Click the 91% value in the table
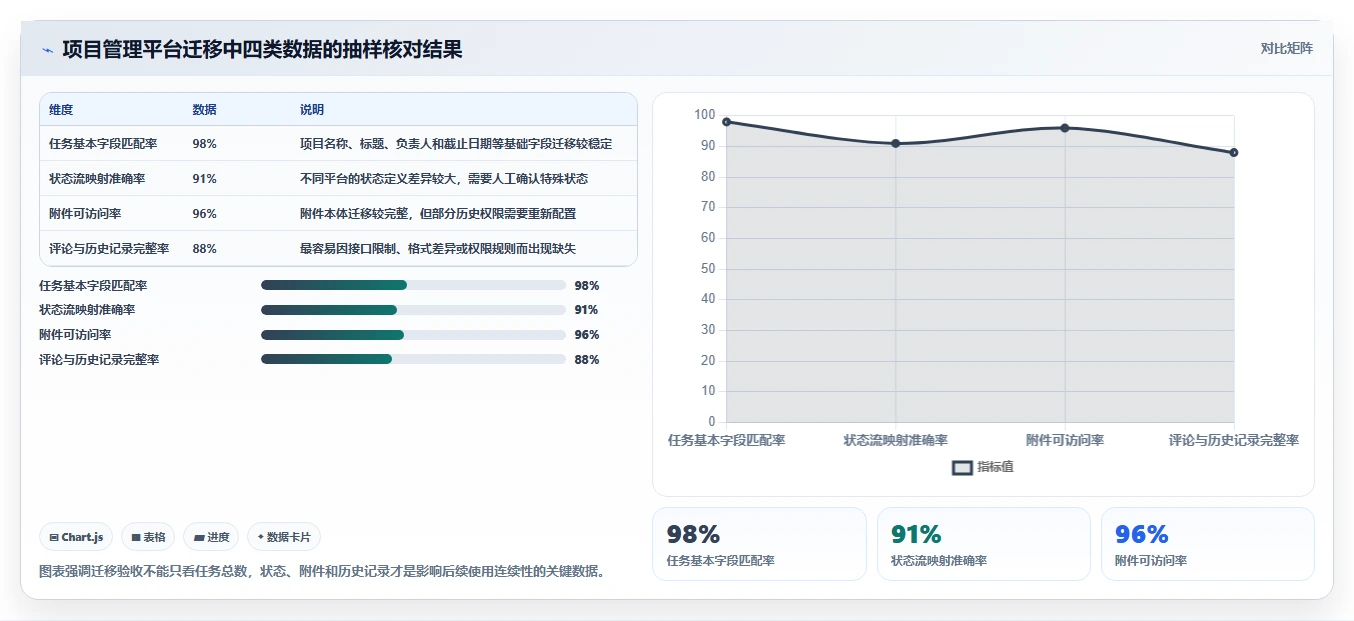This screenshot has height=621, width=1354. (x=204, y=179)
